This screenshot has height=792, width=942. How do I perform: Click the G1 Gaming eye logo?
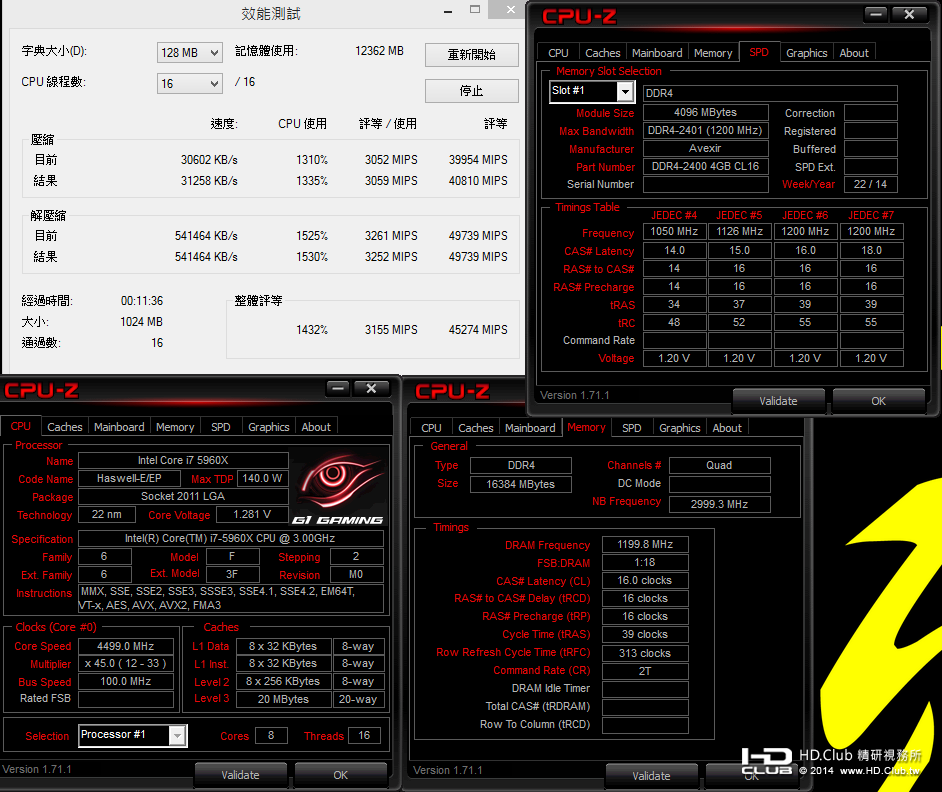click(x=340, y=488)
